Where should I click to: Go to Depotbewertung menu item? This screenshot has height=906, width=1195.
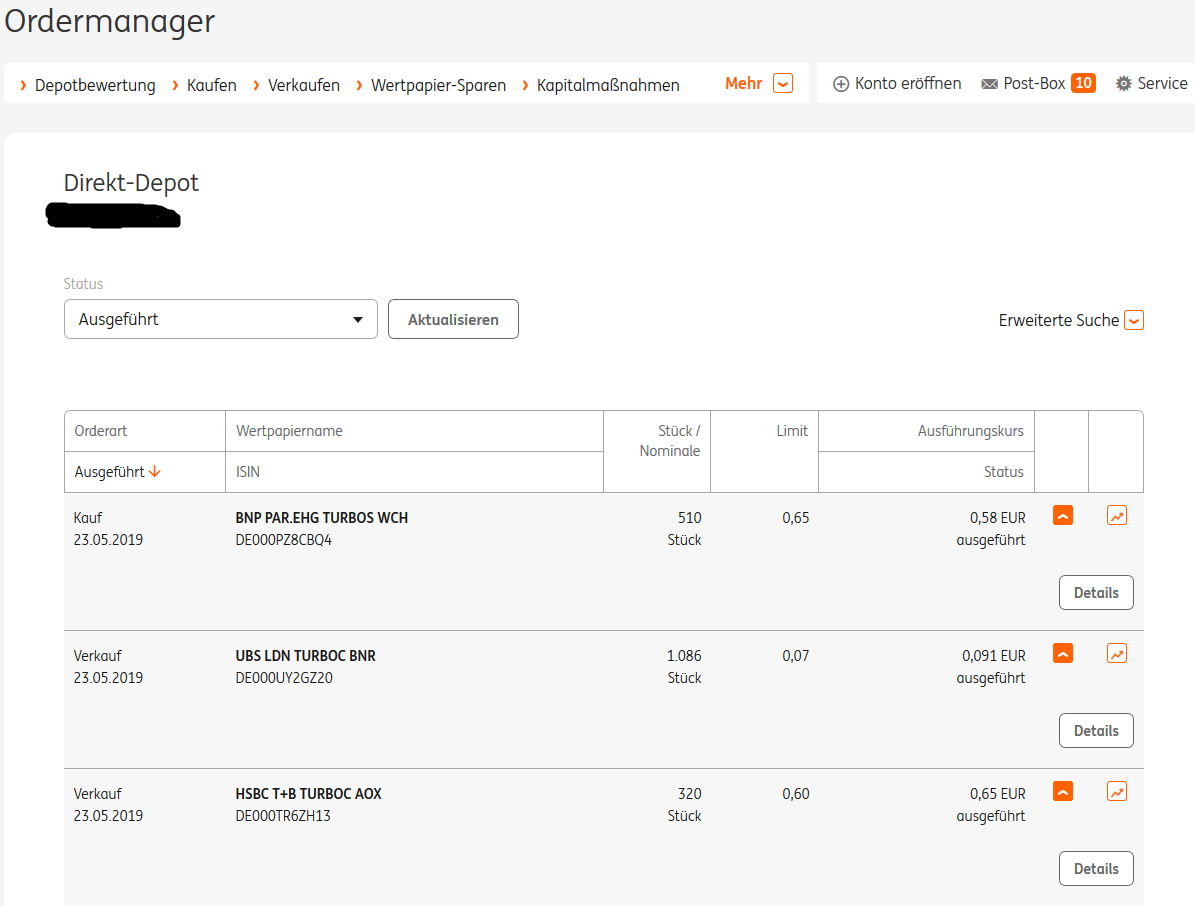click(95, 86)
